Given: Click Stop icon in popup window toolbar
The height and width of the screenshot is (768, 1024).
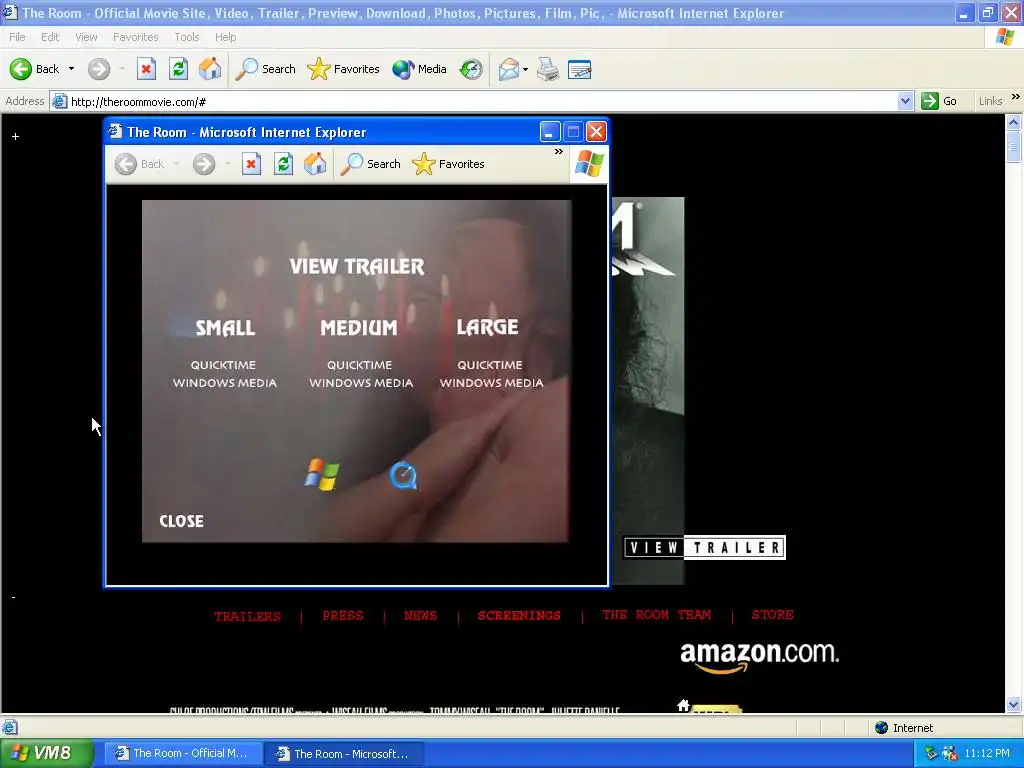Looking at the screenshot, I should (251, 164).
